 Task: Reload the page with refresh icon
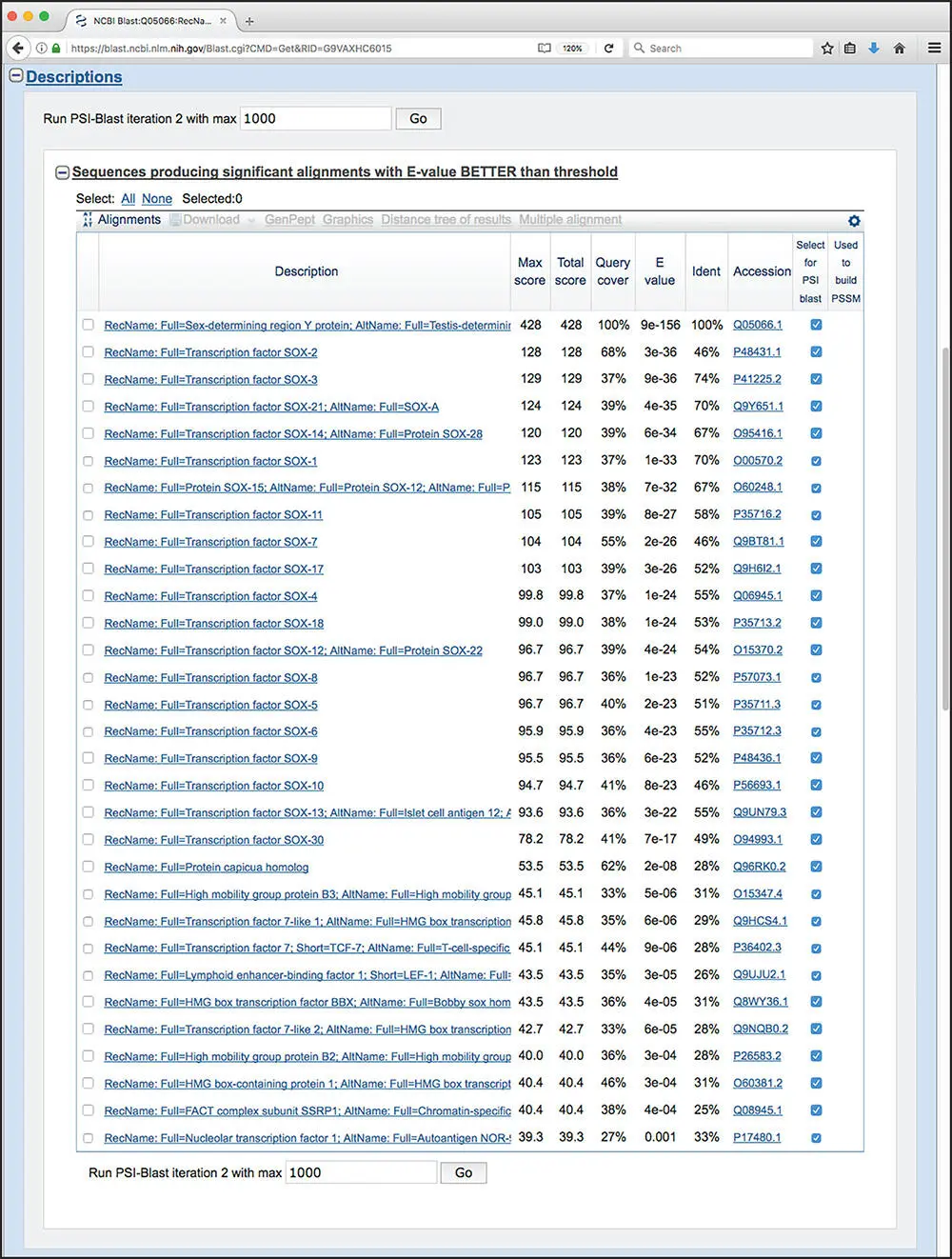(x=608, y=48)
